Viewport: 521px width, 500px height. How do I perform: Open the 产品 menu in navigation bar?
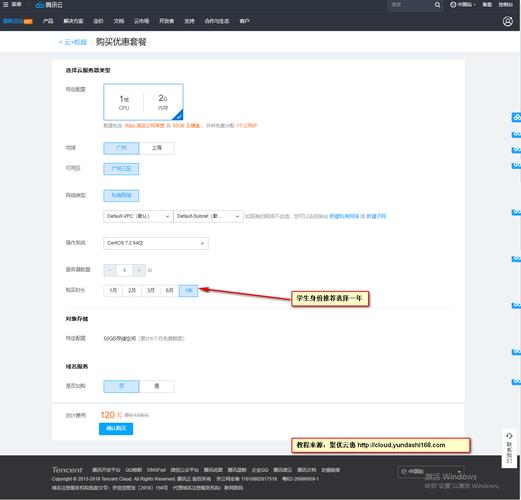(x=48, y=21)
